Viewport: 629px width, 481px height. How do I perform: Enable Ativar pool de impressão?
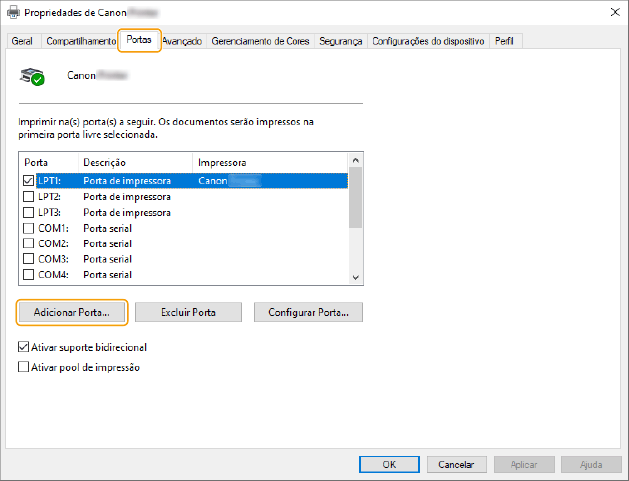24,367
